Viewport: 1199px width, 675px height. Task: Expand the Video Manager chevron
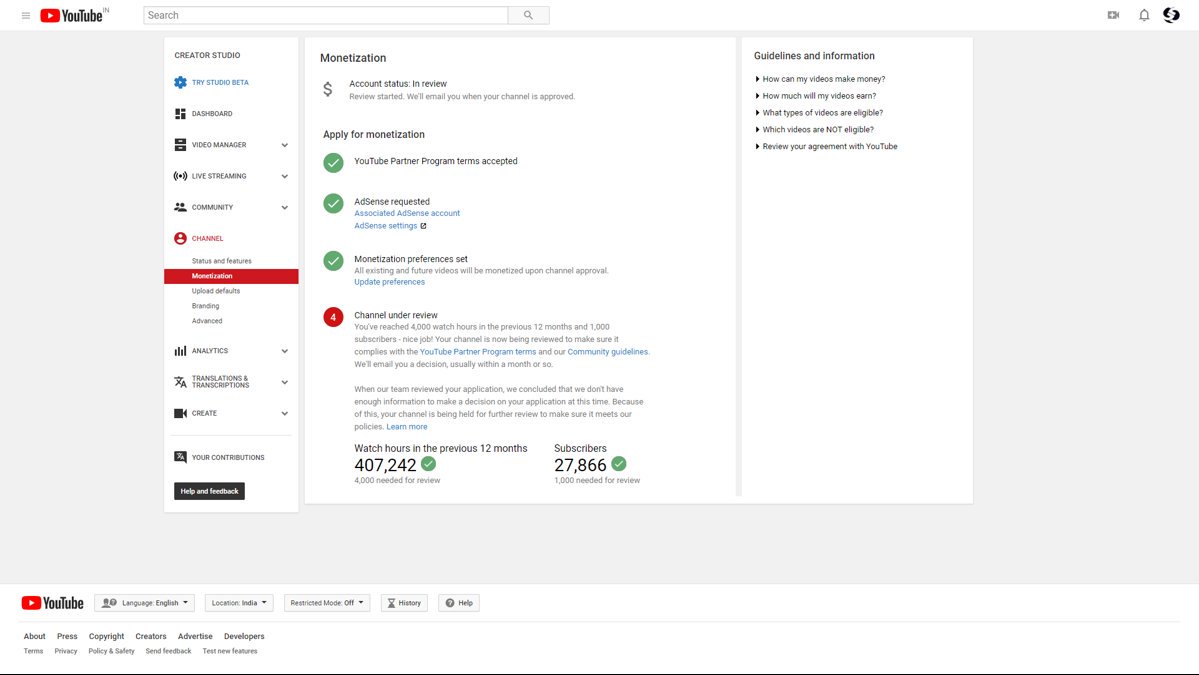coord(284,145)
